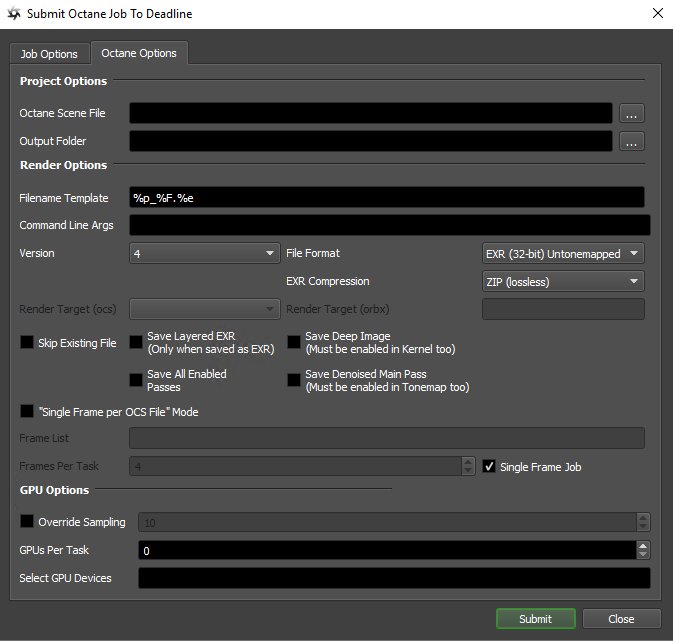Switch to the Job Options tab

tap(49, 54)
